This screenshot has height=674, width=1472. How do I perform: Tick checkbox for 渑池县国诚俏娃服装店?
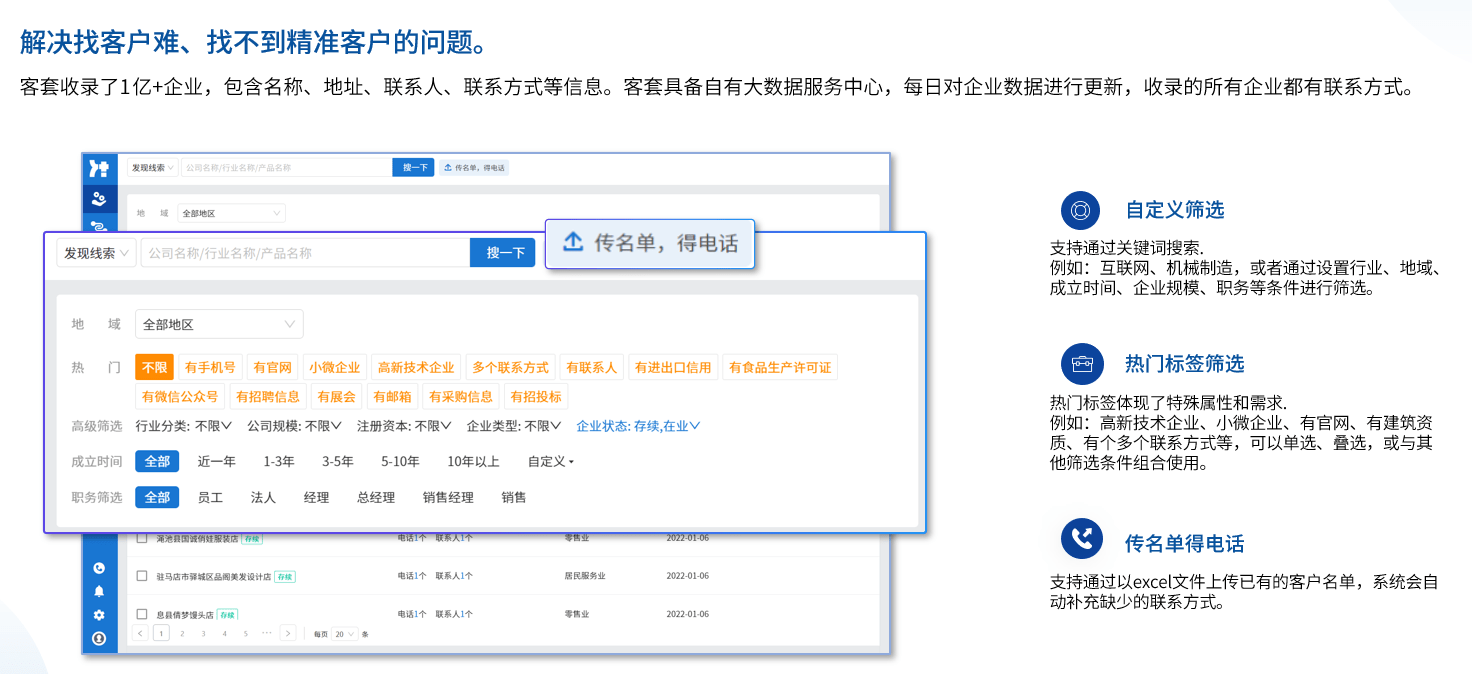point(142,538)
